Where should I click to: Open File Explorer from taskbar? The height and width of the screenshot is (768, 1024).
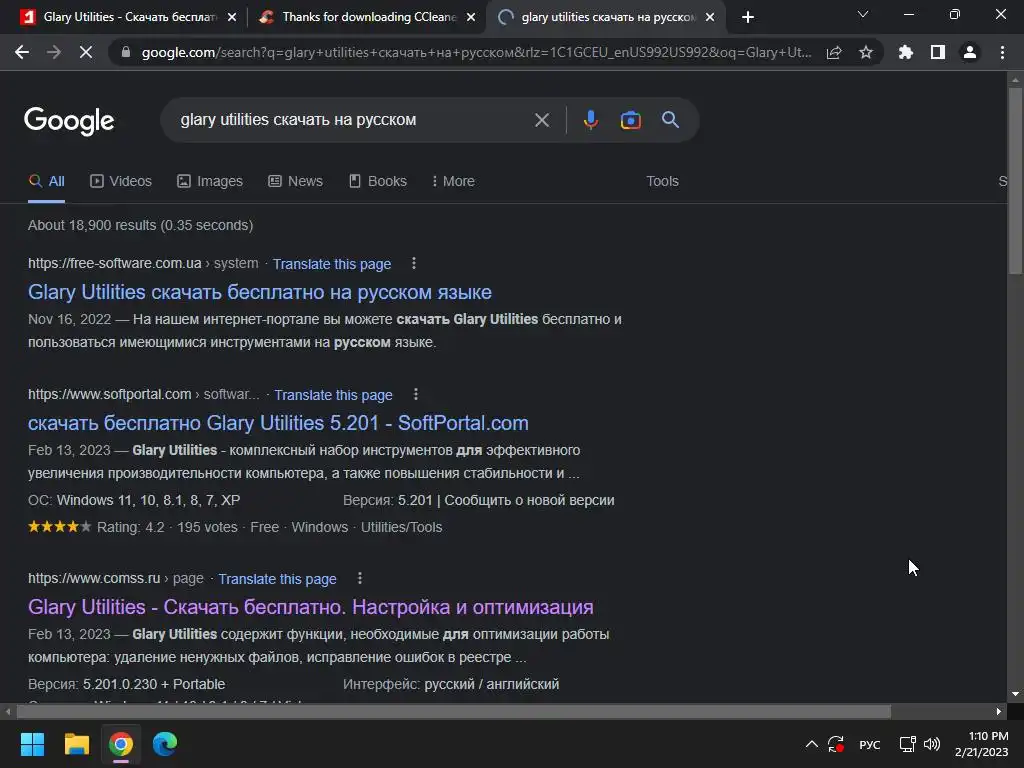pos(76,744)
